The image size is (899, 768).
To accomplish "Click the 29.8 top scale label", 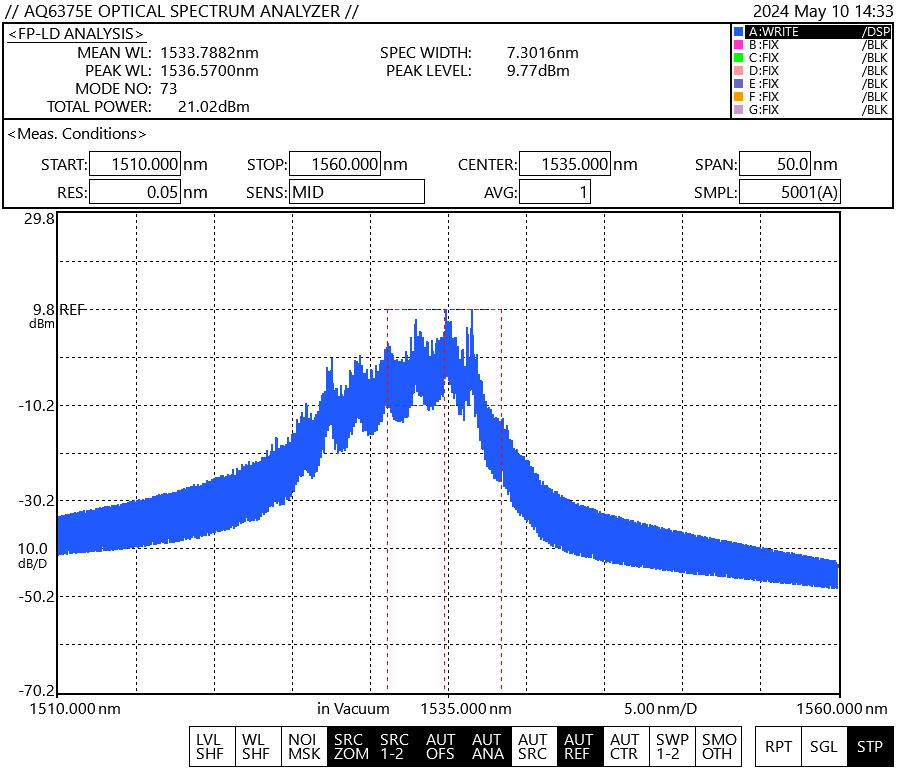I will tap(39, 219).
